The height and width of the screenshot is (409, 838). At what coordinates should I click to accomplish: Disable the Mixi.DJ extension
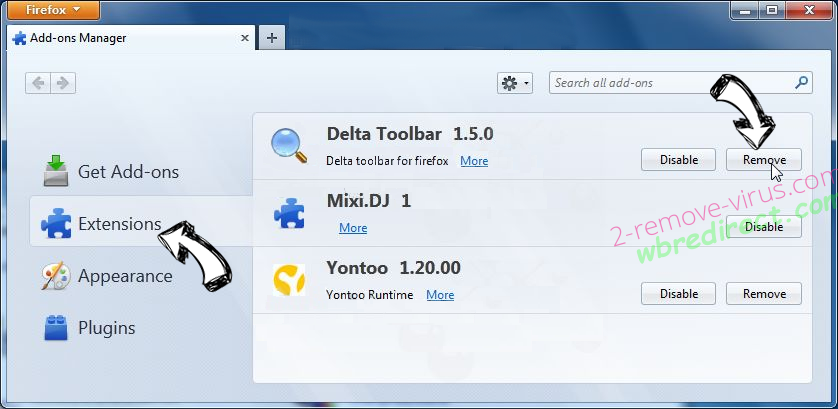click(x=763, y=227)
